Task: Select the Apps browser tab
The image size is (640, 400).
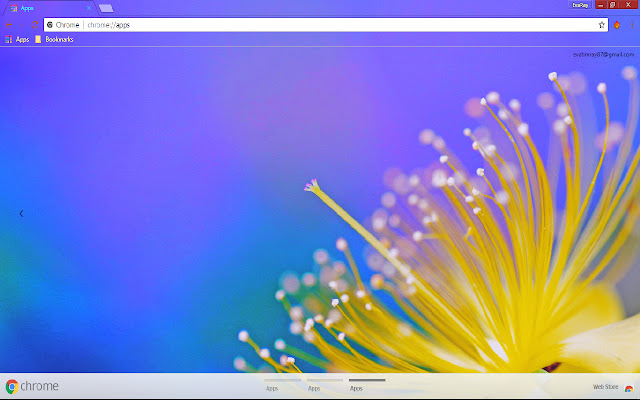Action: tap(49, 8)
